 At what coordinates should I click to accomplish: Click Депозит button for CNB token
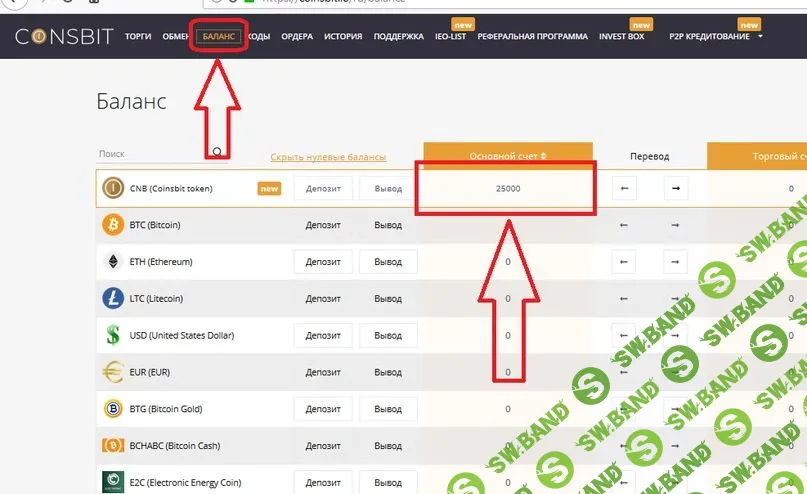(x=323, y=188)
